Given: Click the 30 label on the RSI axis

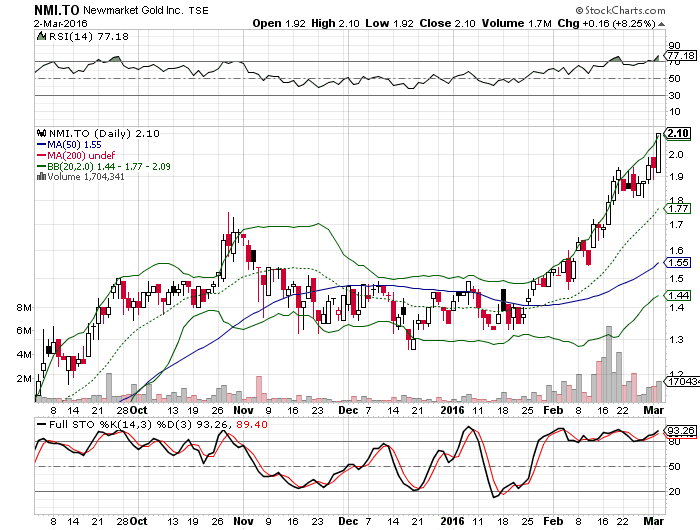Looking at the screenshot, I should pyautogui.click(x=675, y=96).
